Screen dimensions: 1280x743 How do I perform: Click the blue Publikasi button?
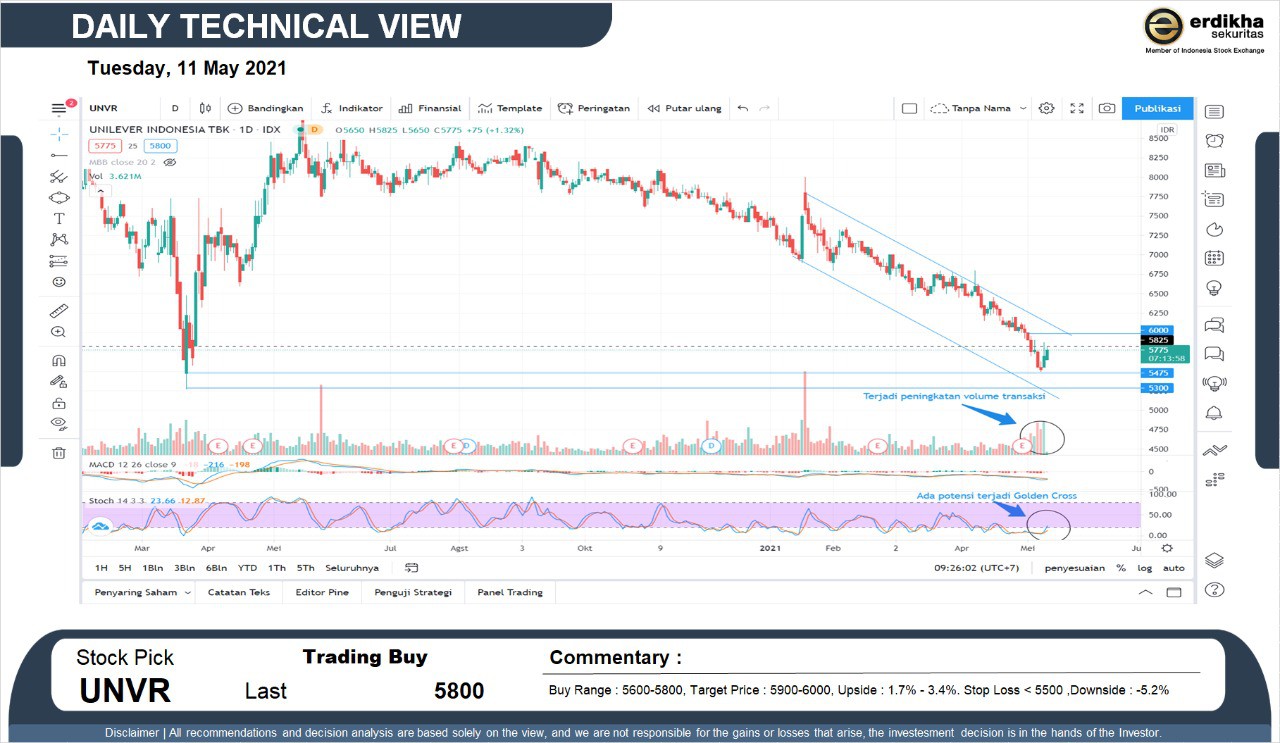1157,108
